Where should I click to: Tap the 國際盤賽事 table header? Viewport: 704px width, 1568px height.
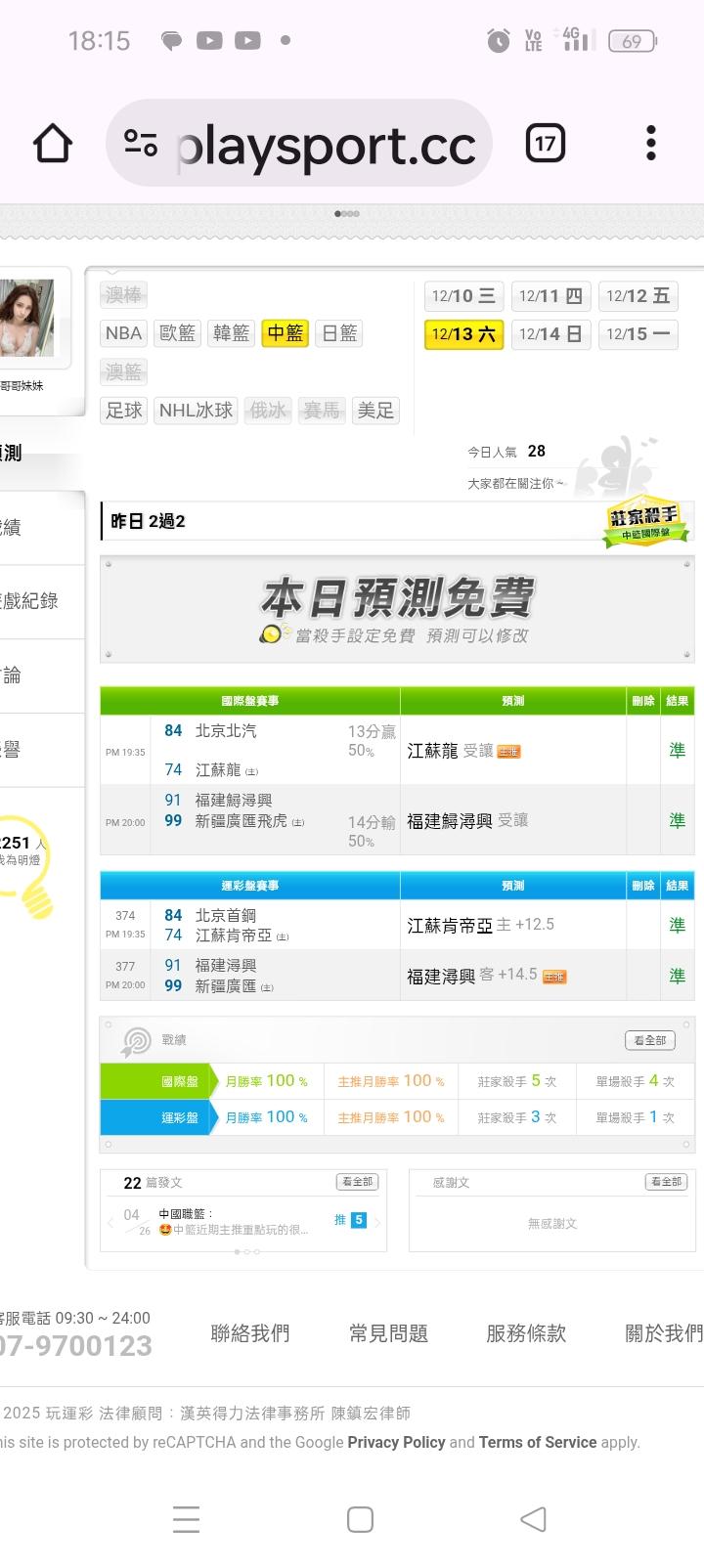[250, 701]
